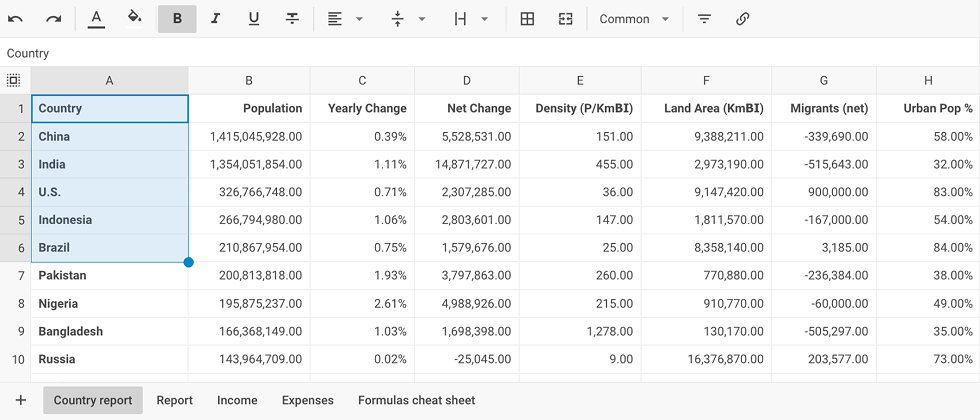Click the formula bar showing Country

coord(490,53)
